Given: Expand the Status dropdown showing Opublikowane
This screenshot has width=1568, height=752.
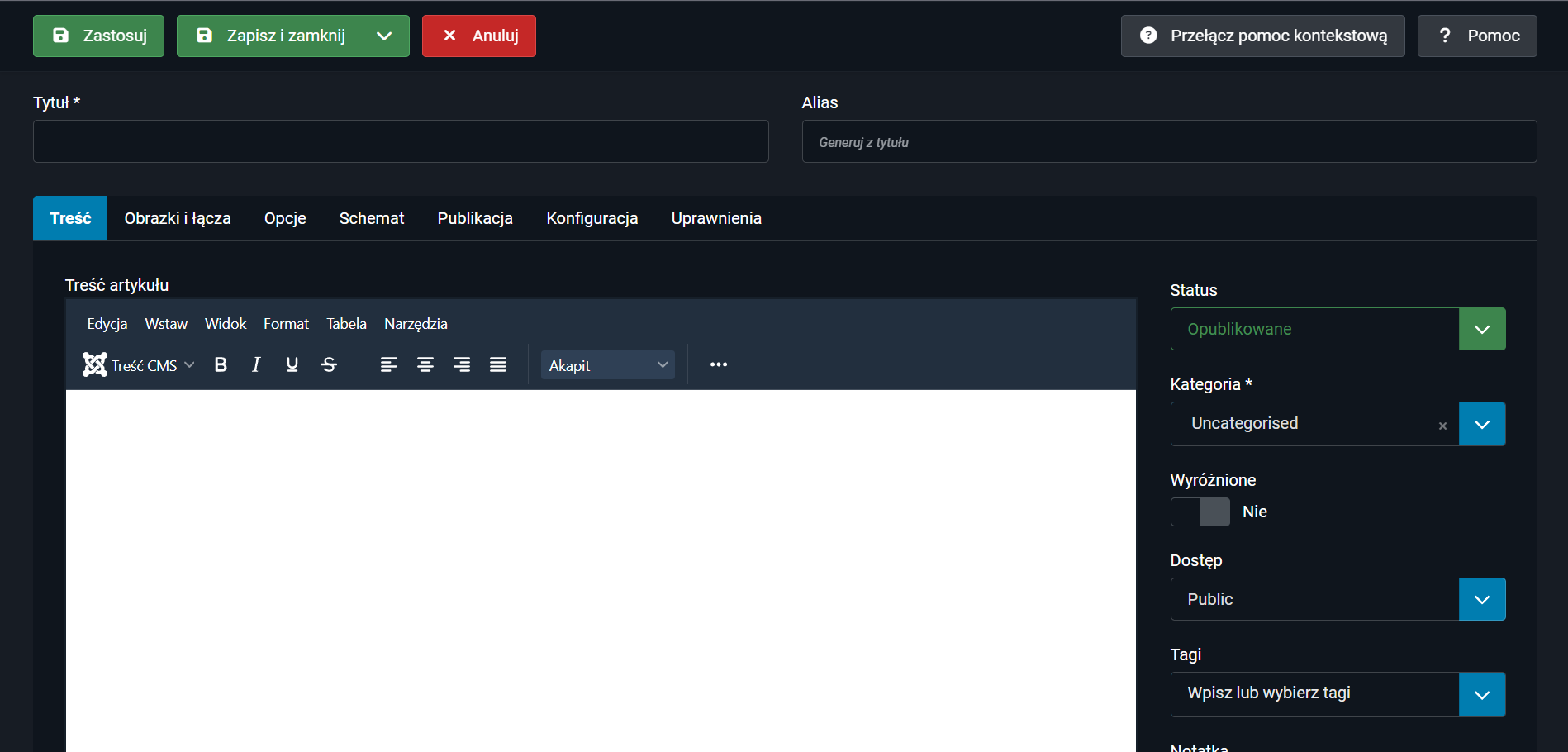Looking at the screenshot, I should pyautogui.click(x=1338, y=329).
